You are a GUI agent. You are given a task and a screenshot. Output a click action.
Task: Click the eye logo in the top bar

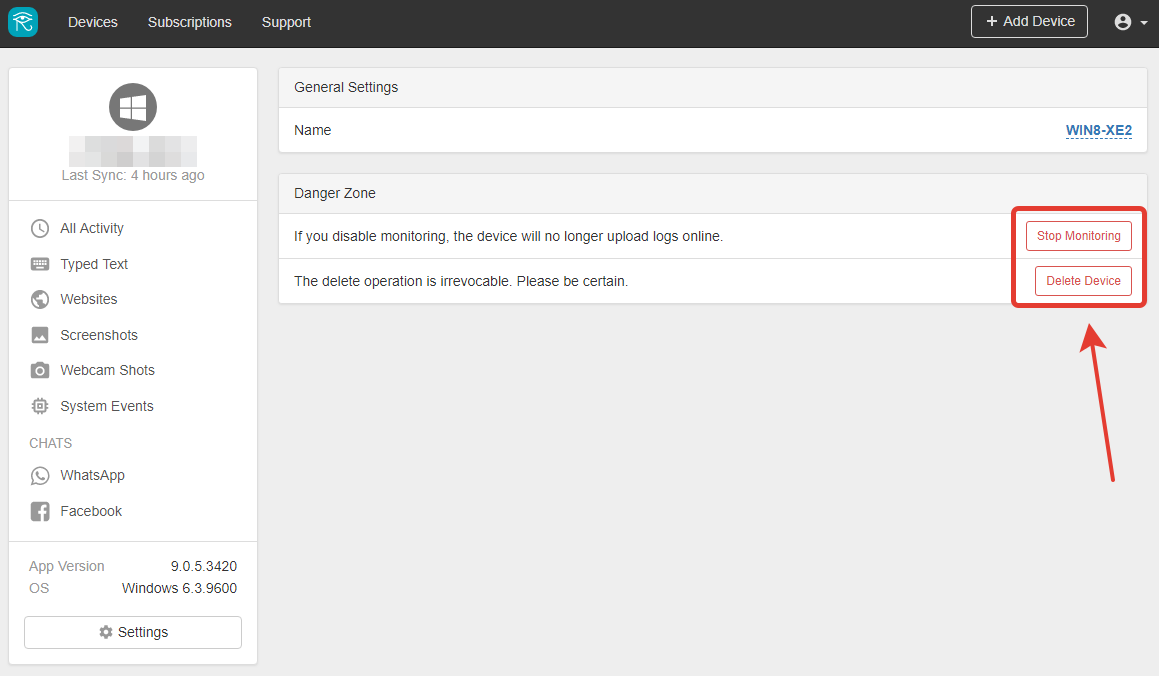pyautogui.click(x=23, y=22)
